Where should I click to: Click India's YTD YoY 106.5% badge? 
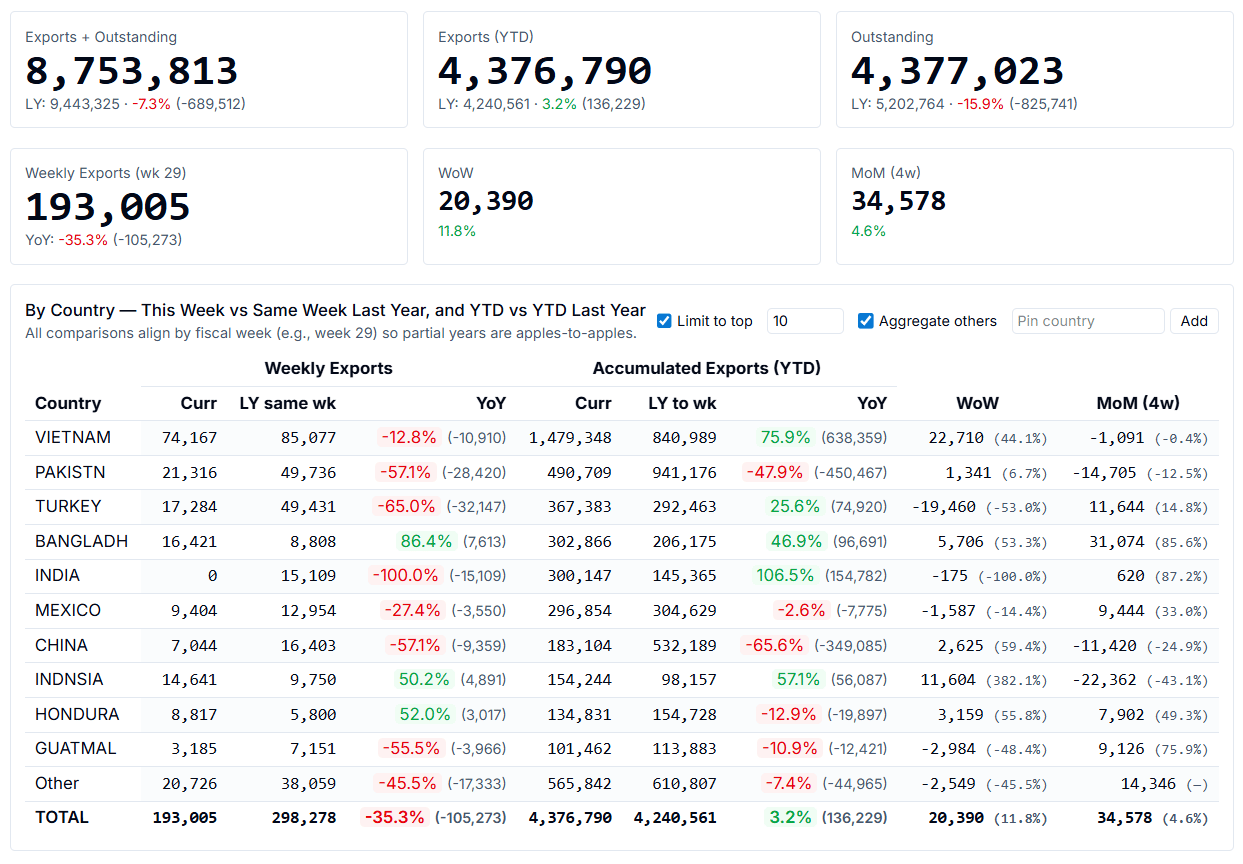click(x=787, y=575)
